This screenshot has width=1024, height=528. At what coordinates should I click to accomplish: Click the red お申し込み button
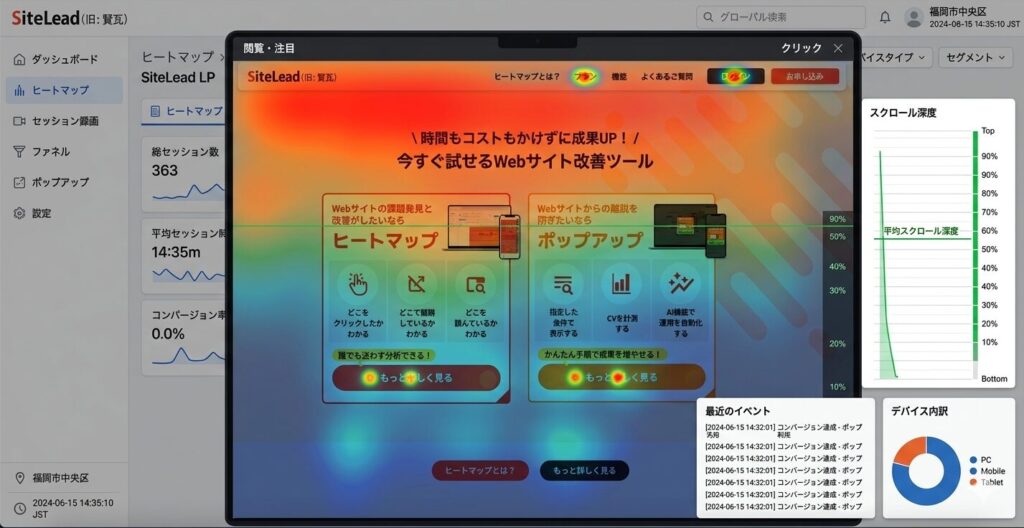(x=805, y=76)
